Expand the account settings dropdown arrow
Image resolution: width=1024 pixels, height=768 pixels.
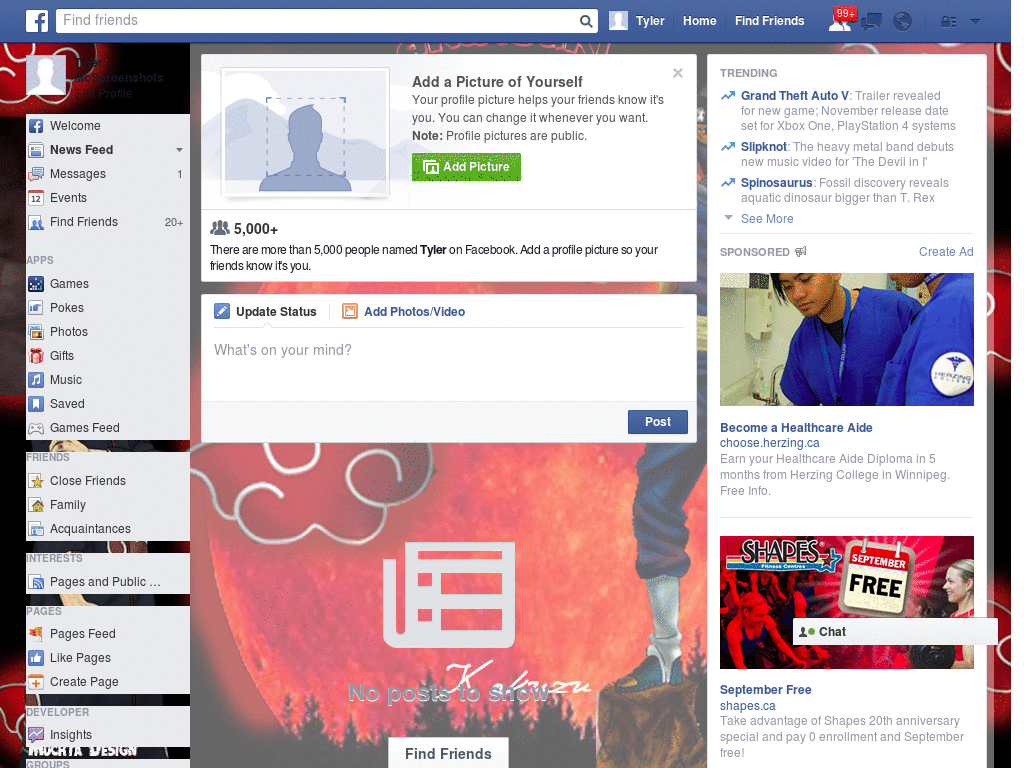[974, 20]
